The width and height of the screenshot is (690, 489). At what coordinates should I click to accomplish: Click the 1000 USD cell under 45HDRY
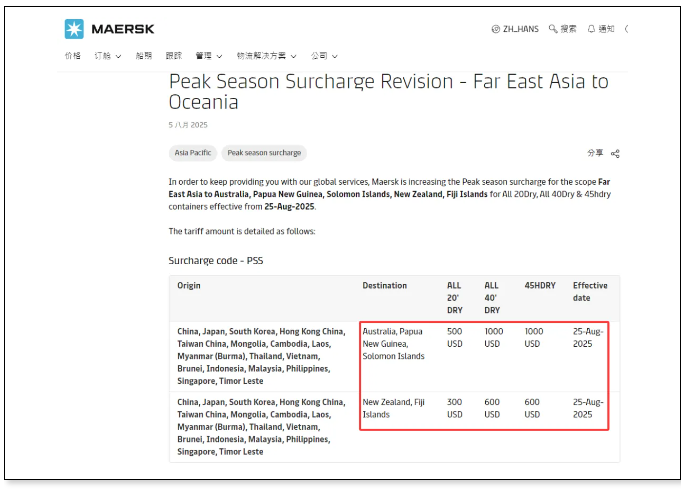(x=534, y=338)
